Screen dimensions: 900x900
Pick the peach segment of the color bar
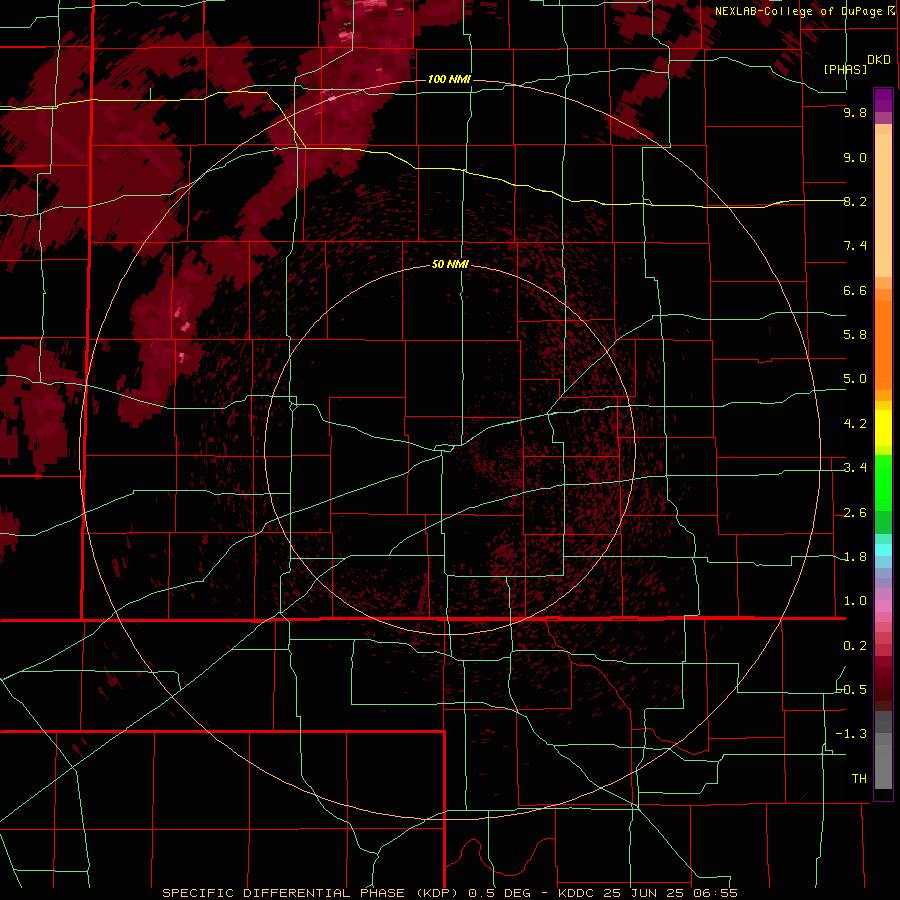[883, 201]
